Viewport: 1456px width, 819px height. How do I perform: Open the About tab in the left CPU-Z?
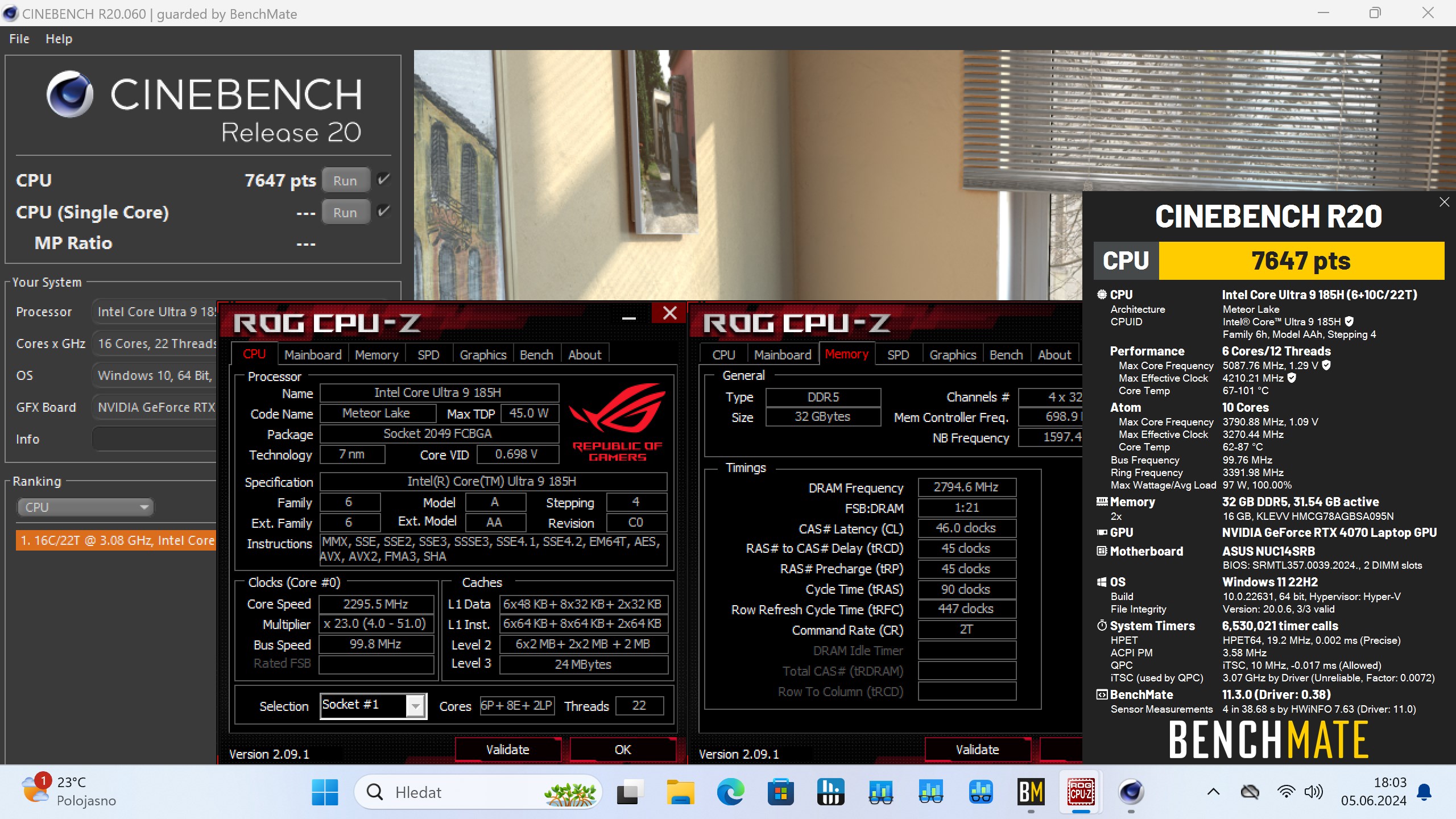coord(585,354)
